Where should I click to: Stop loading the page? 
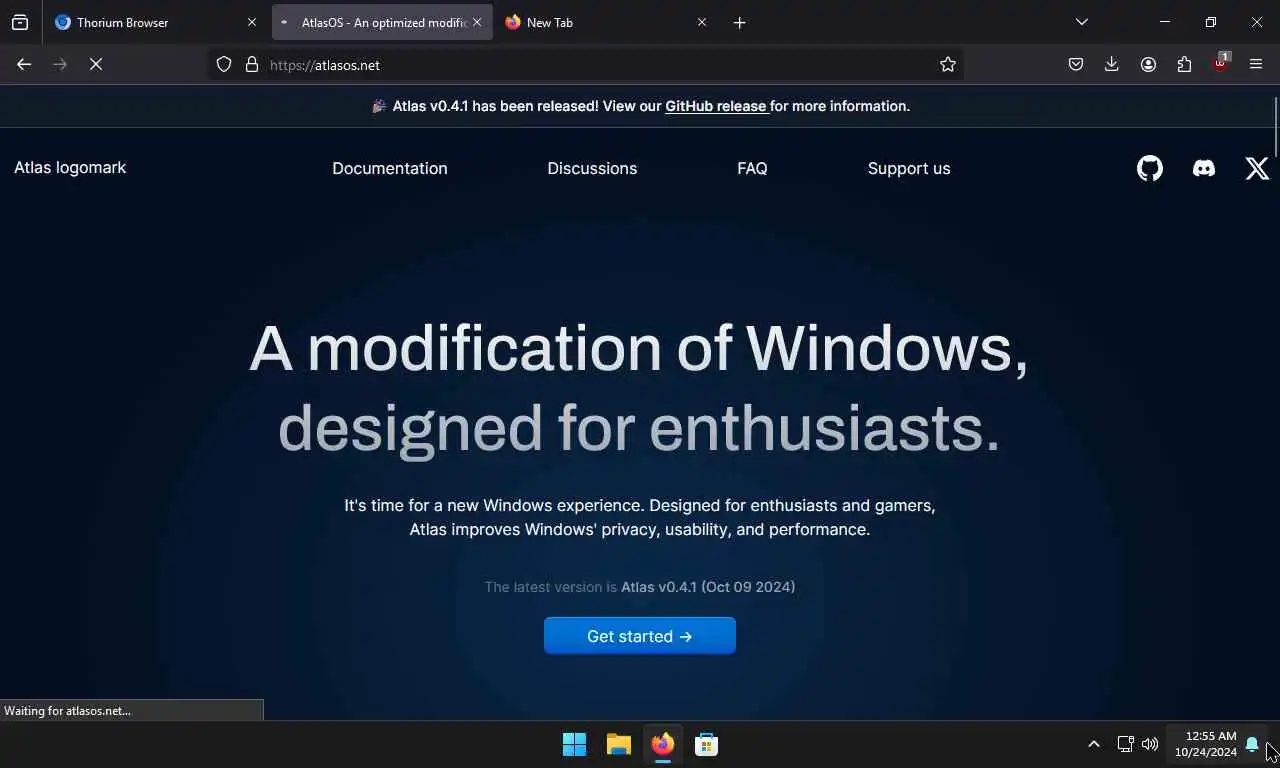pyautogui.click(x=96, y=64)
